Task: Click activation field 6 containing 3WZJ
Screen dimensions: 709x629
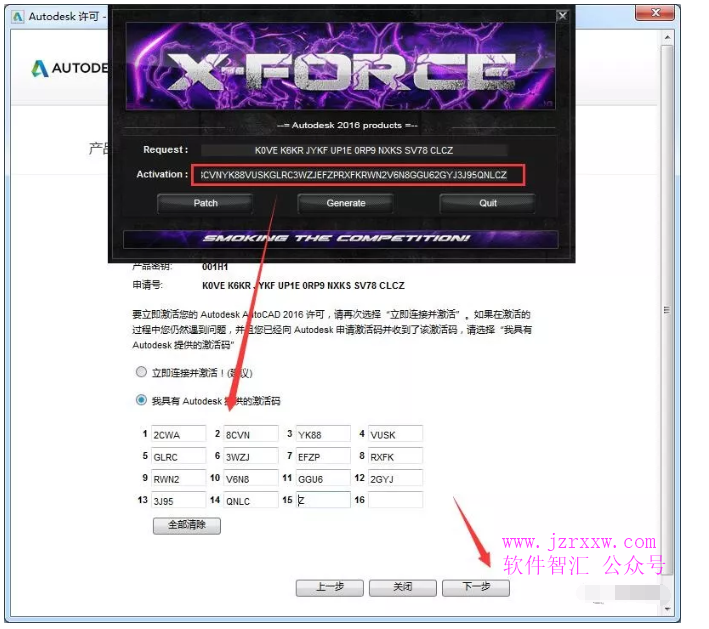Action: tap(251, 456)
